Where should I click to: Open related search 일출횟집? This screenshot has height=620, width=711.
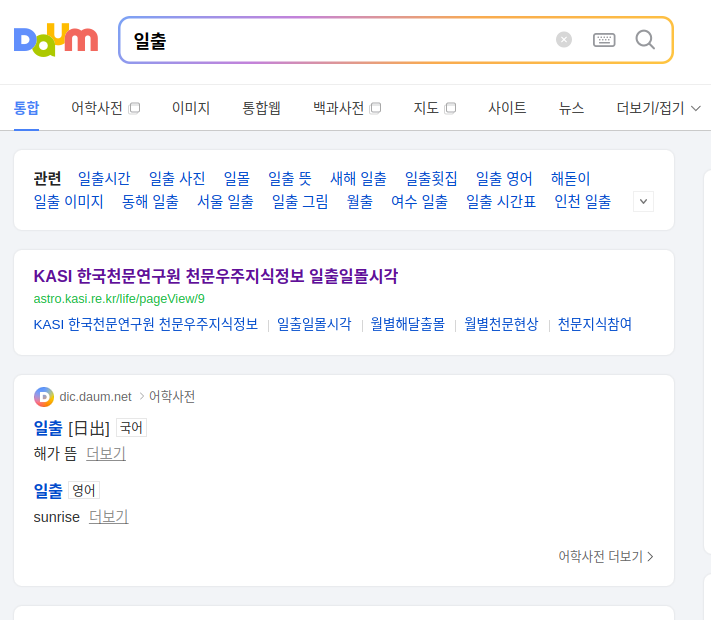point(431,178)
